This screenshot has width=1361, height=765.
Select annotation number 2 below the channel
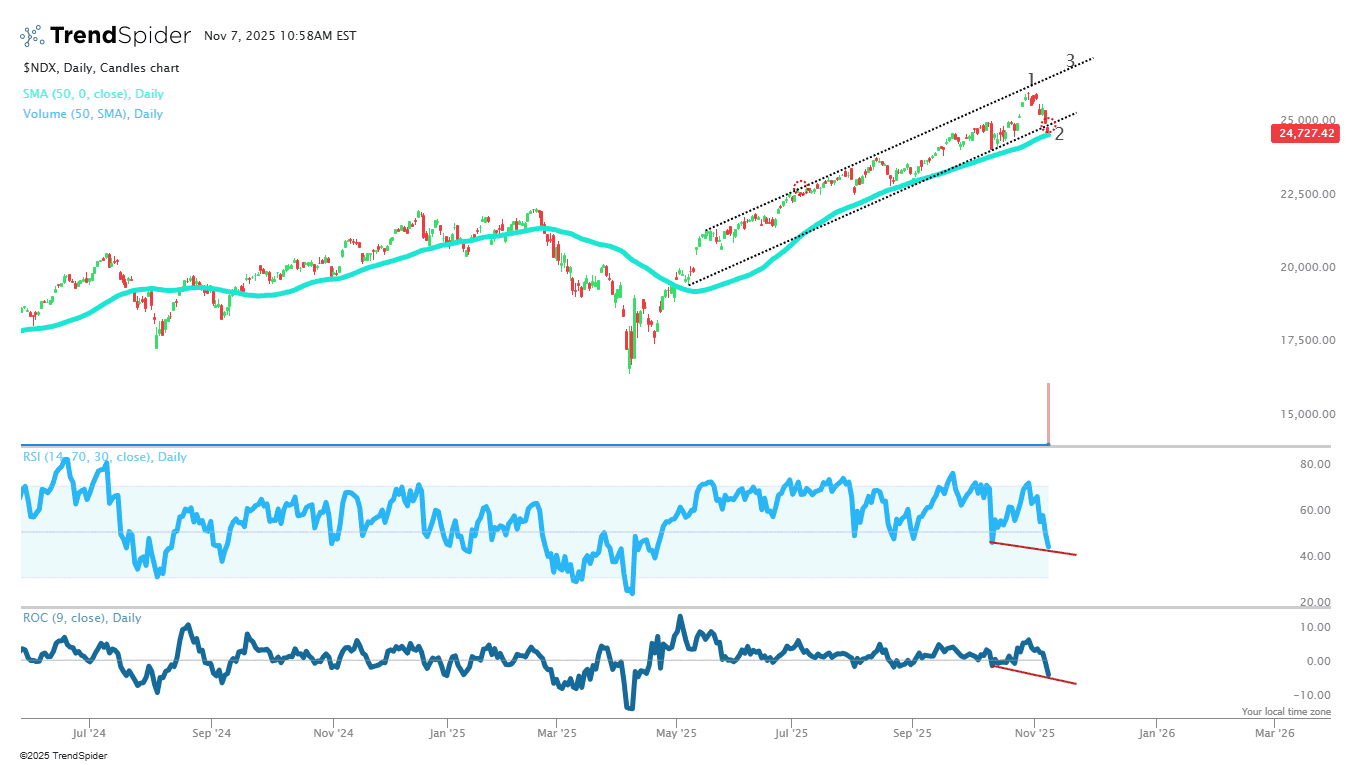click(1059, 135)
